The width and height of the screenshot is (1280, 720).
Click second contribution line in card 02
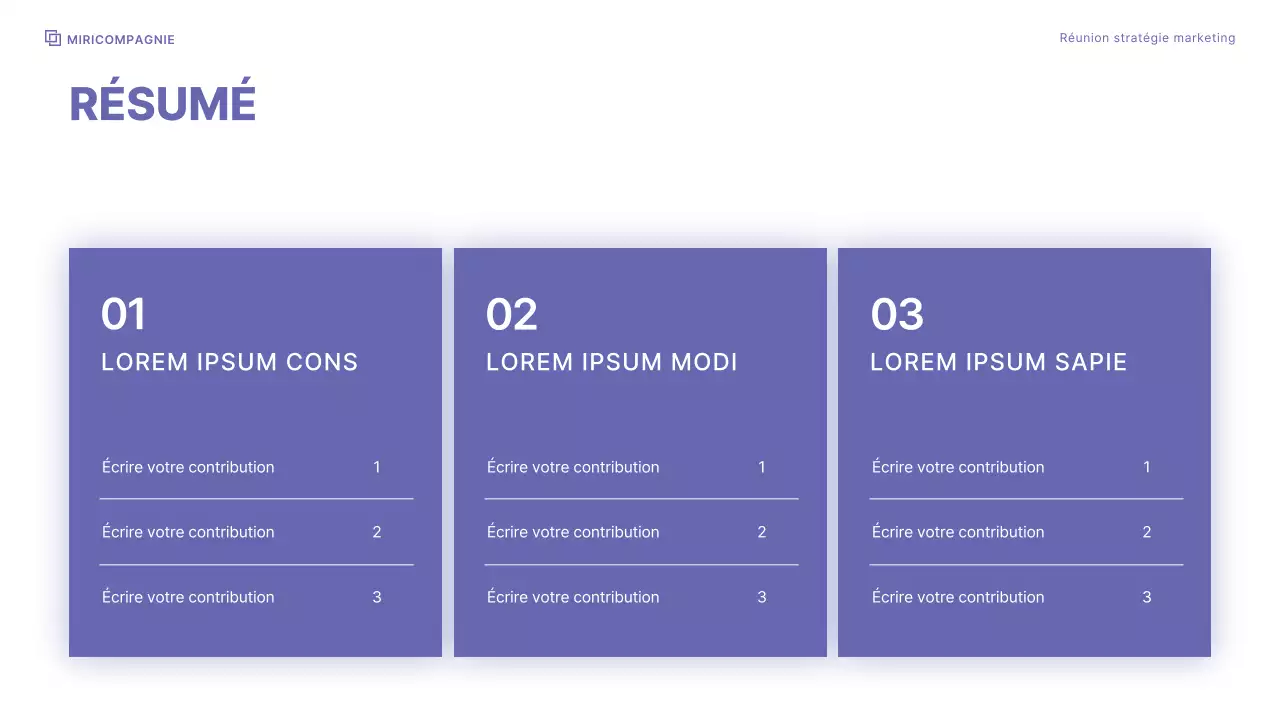tap(573, 532)
